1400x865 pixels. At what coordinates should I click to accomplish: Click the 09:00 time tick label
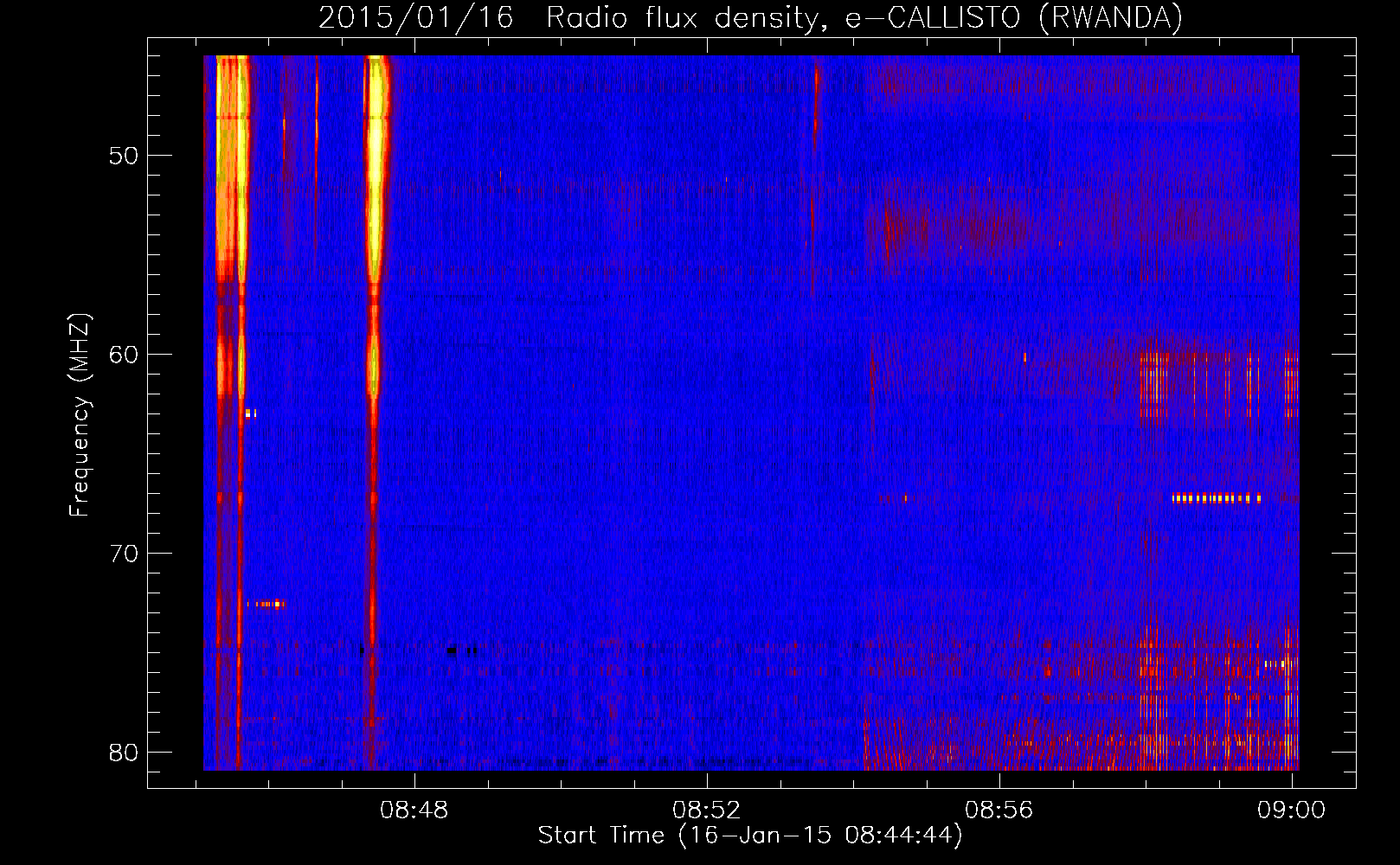coord(1291,810)
